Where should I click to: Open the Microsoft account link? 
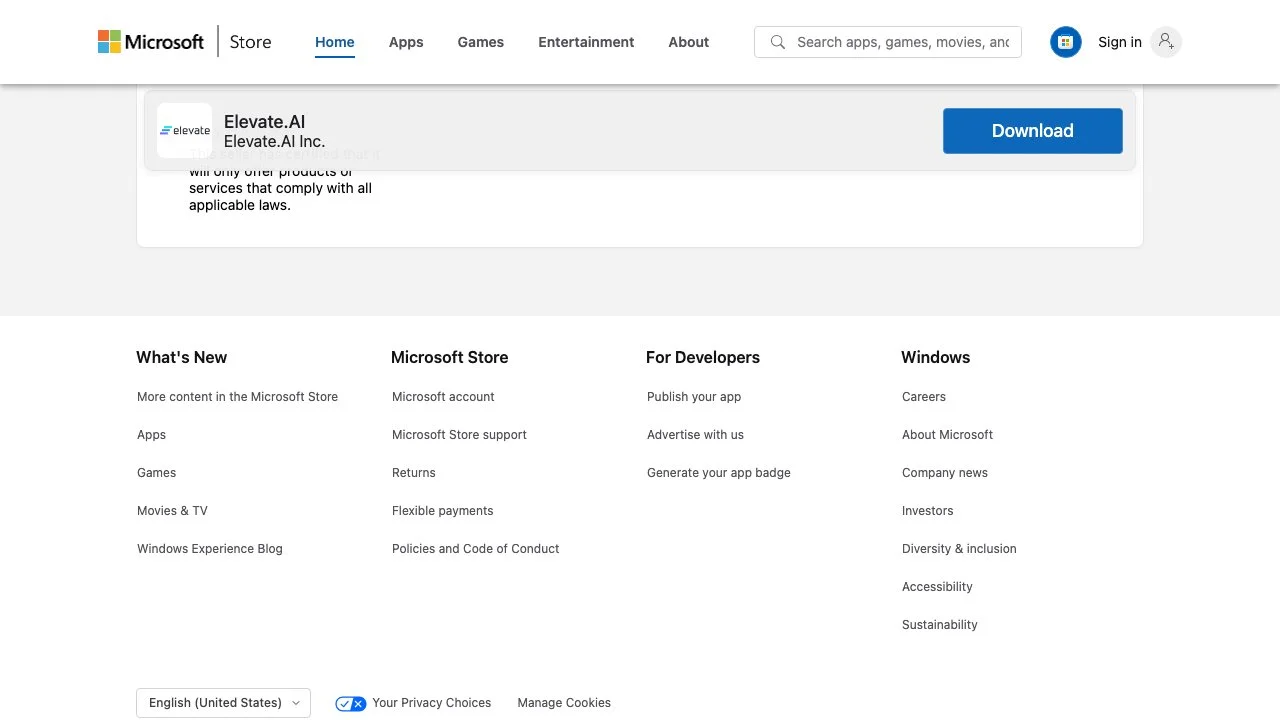[x=444, y=397]
